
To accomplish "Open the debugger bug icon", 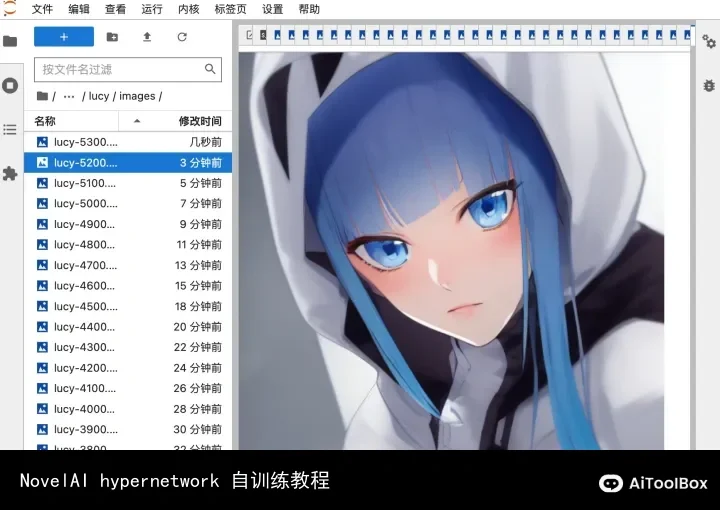I will pyautogui.click(x=709, y=85).
